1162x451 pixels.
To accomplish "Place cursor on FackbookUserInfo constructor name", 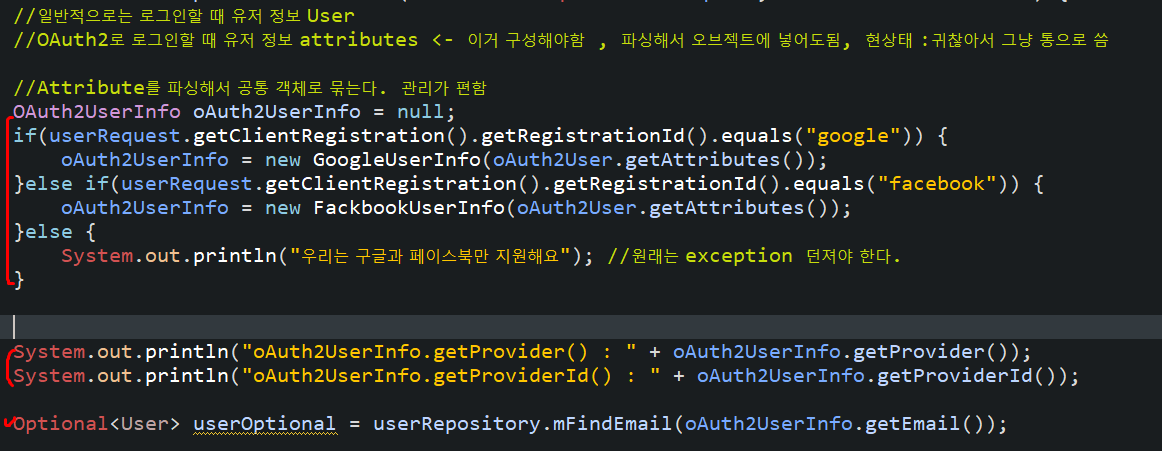I will coord(410,208).
